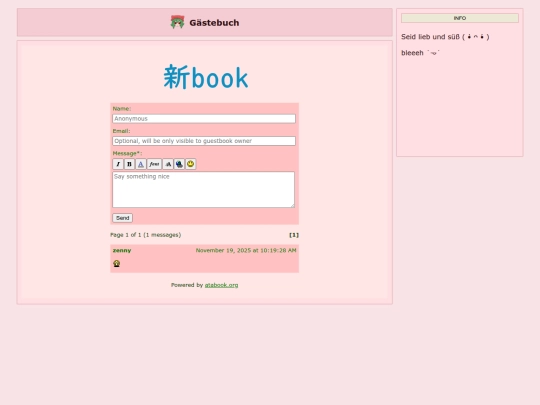Select the author name zenny
Screen dimensions: 540x405
coord(122,250)
